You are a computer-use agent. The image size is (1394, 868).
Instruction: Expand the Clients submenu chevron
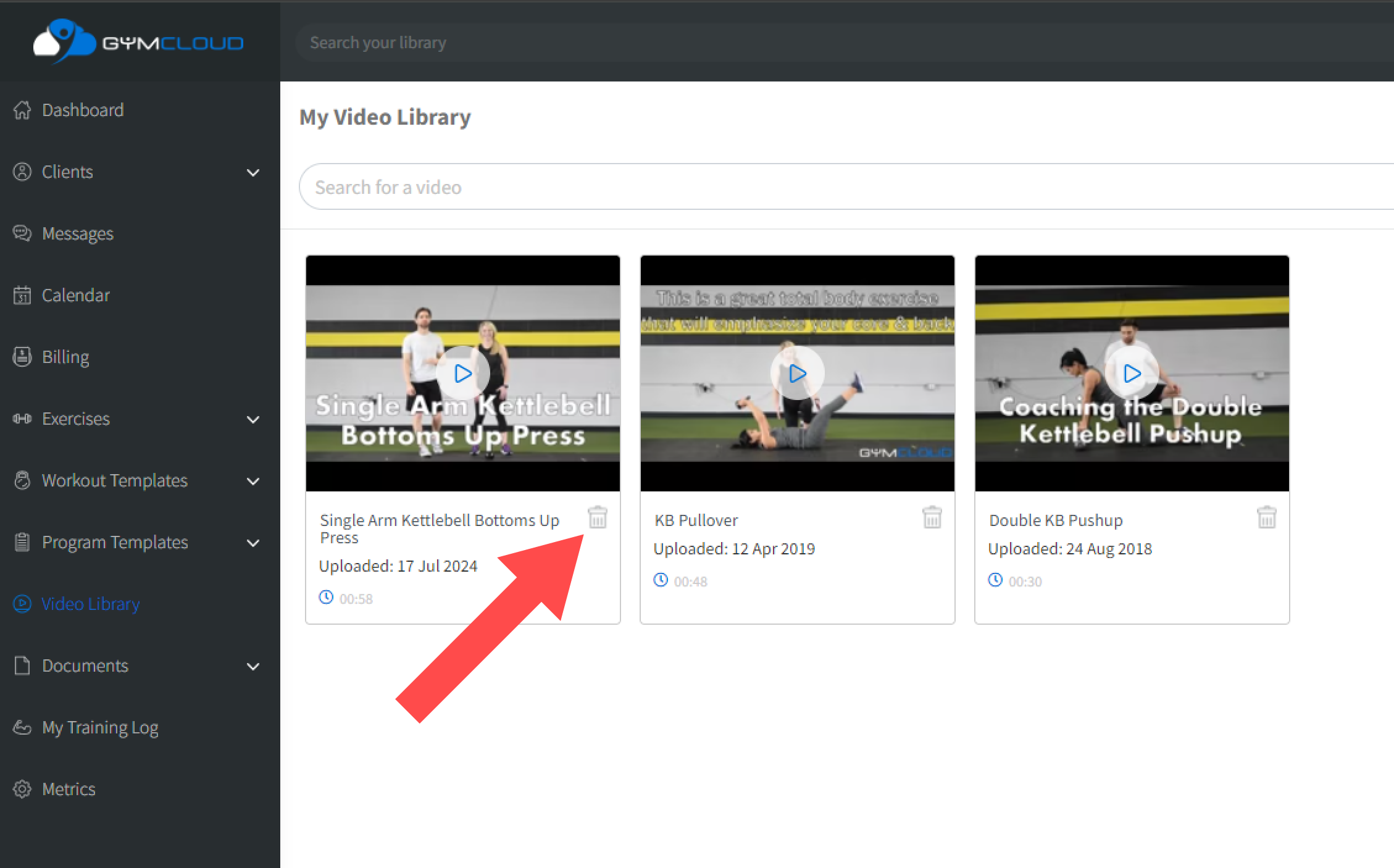coord(253,172)
